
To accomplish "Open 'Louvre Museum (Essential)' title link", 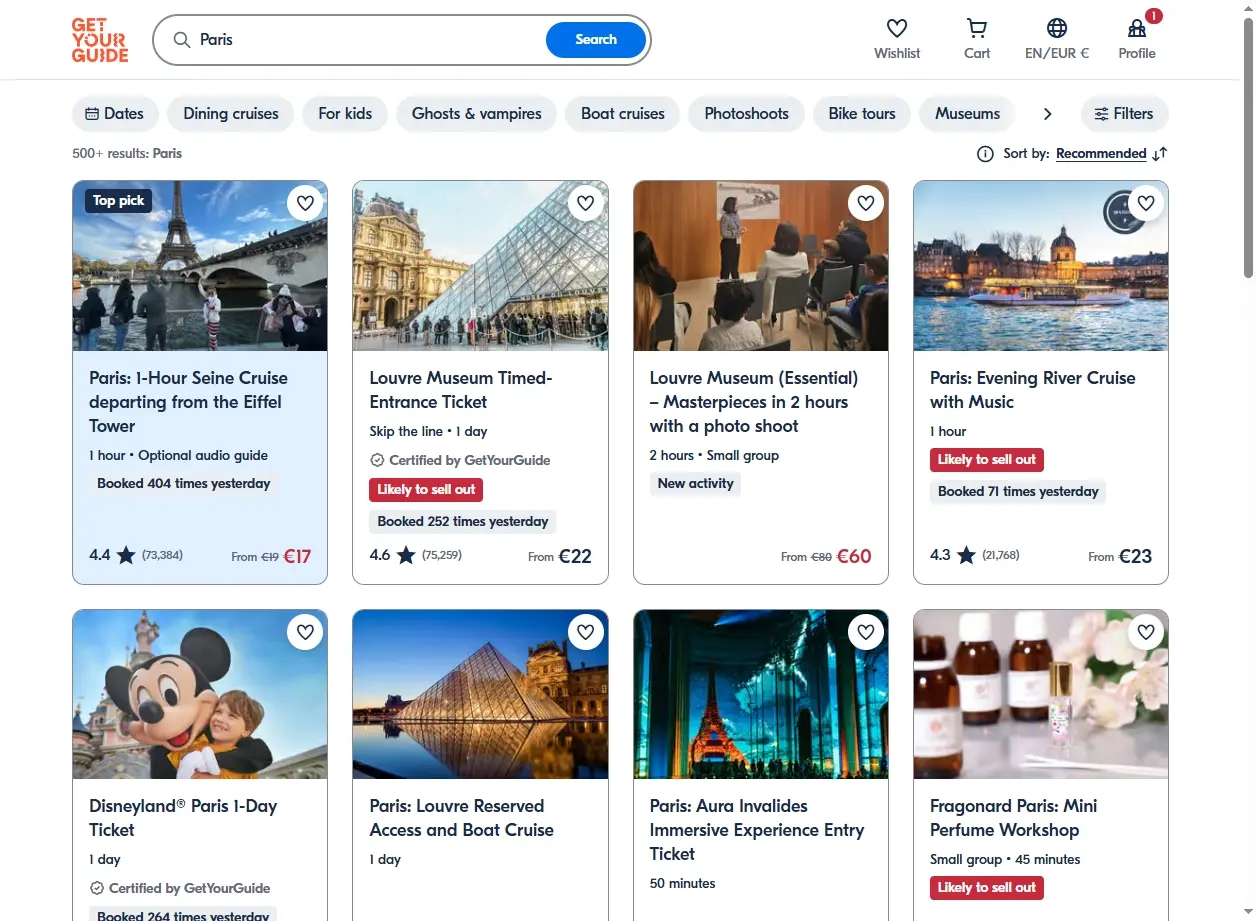I will click(754, 402).
